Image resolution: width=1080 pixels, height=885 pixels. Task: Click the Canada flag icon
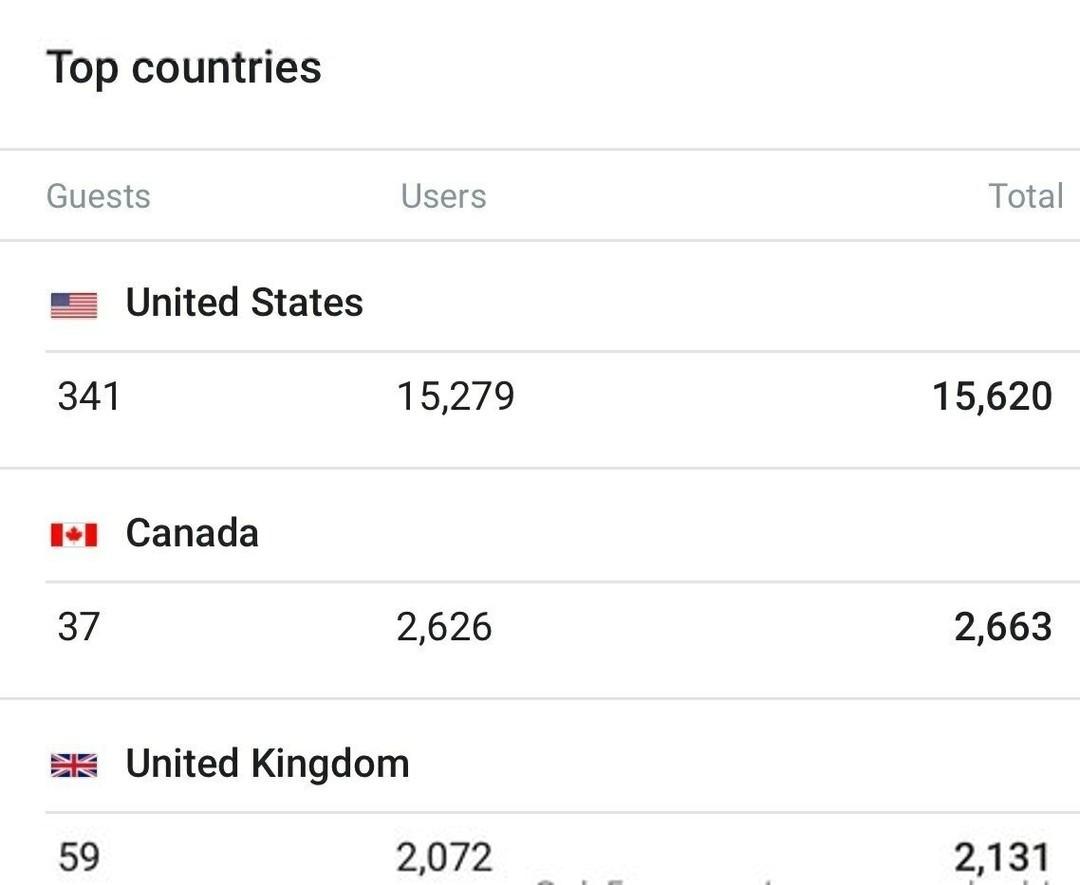coord(74,535)
